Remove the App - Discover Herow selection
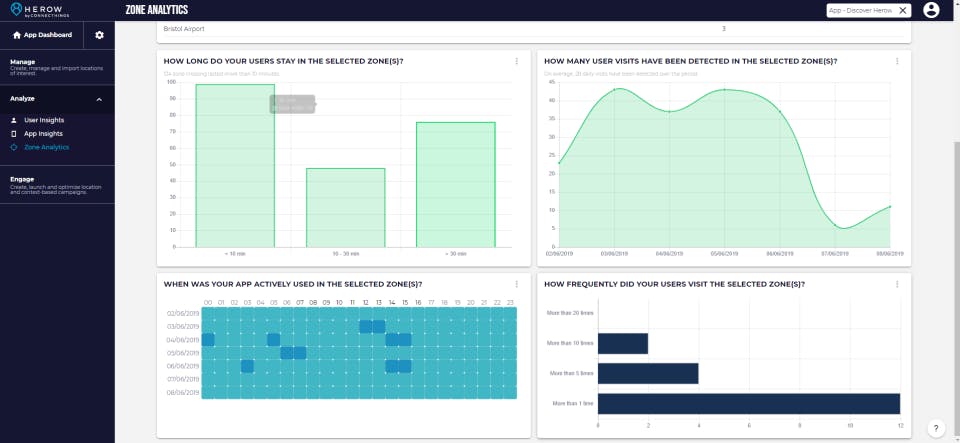Viewport: 960px width, 443px height. click(x=902, y=10)
